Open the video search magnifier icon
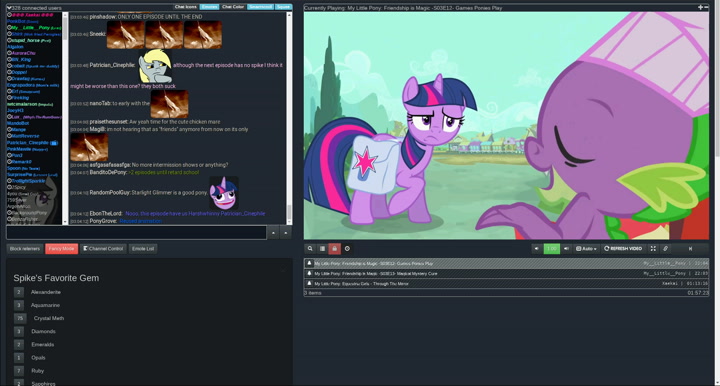 [x=310, y=249]
